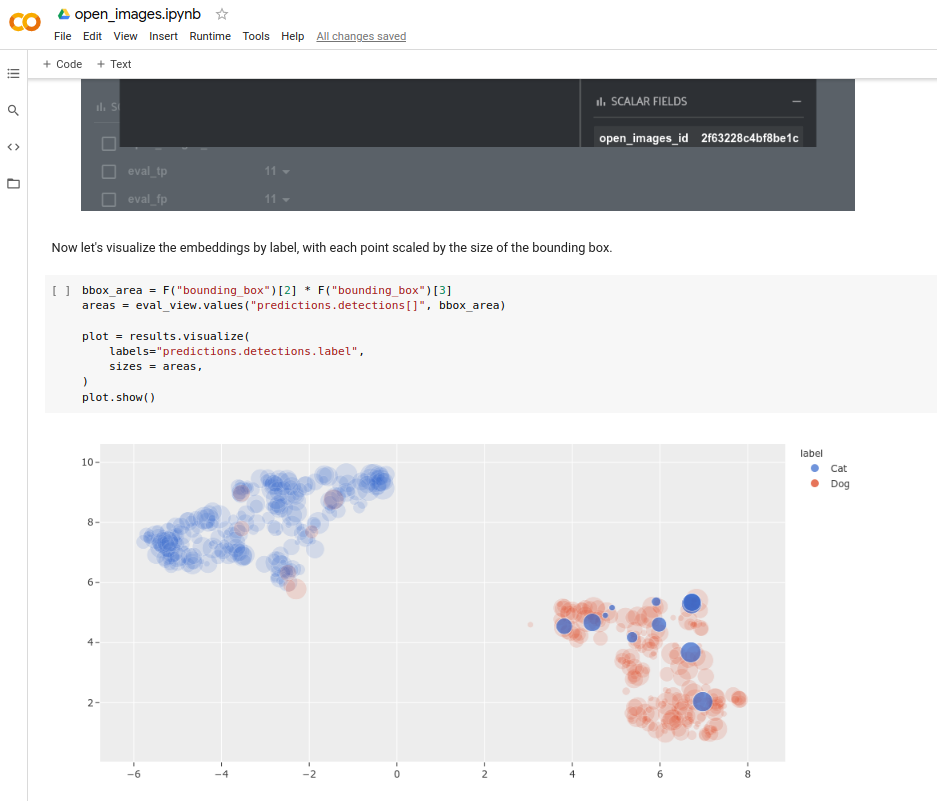Open the Tools menu
Screen dimensions: 937x801
pos(256,36)
